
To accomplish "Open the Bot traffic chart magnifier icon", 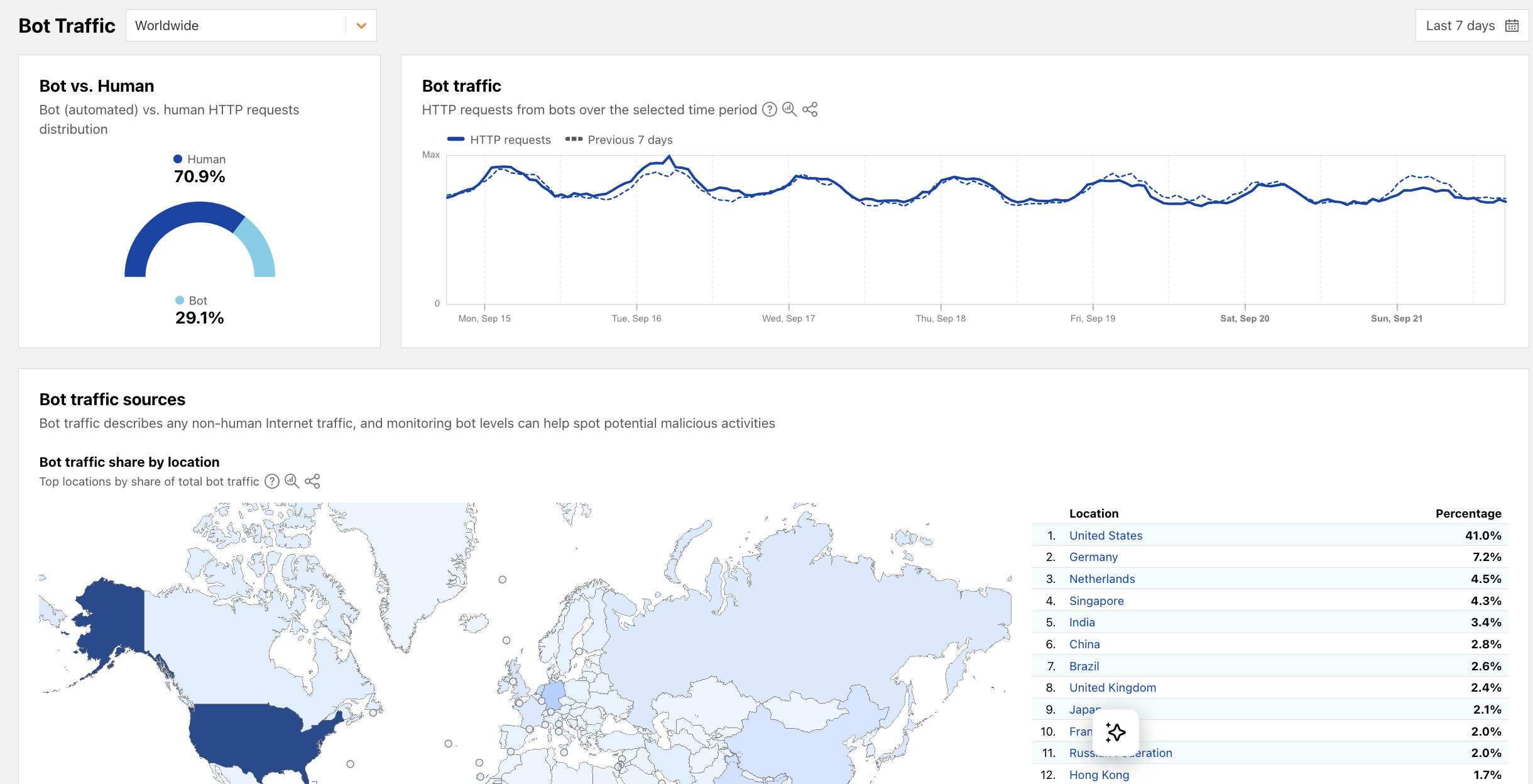I will [789, 109].
